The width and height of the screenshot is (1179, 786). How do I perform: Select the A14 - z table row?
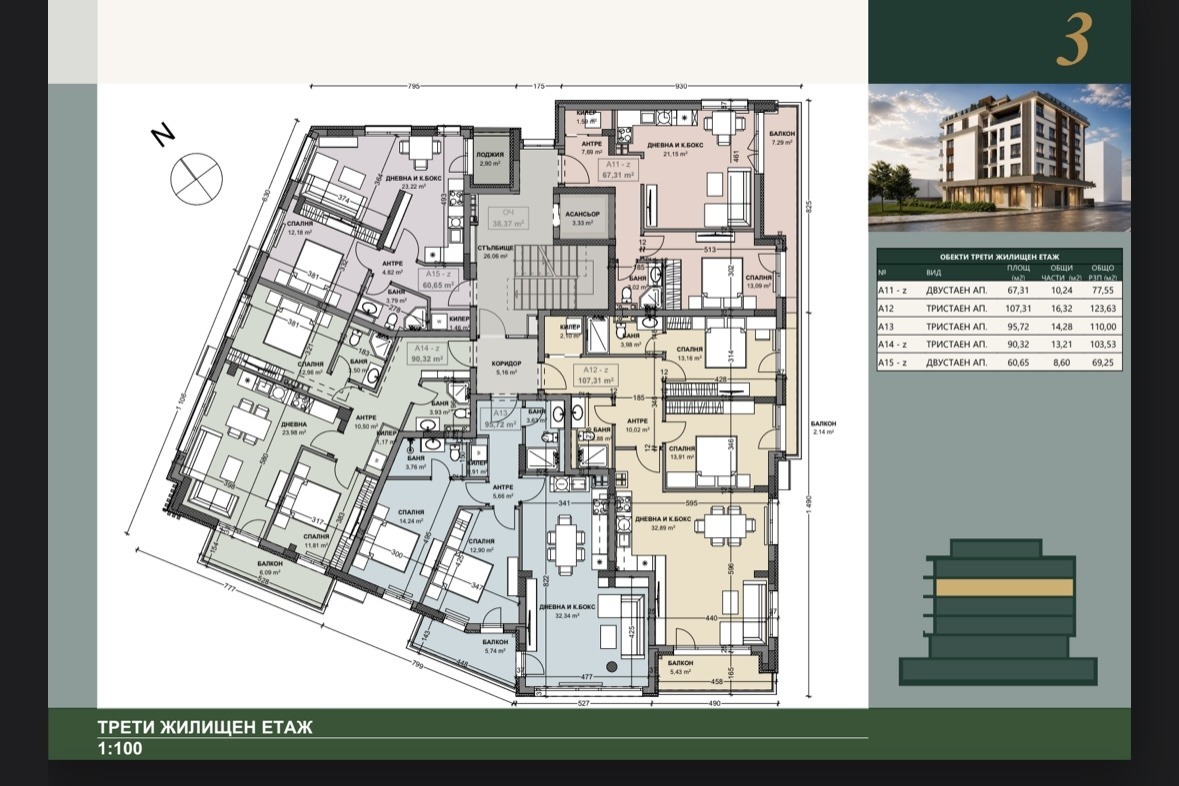[999, 344]
